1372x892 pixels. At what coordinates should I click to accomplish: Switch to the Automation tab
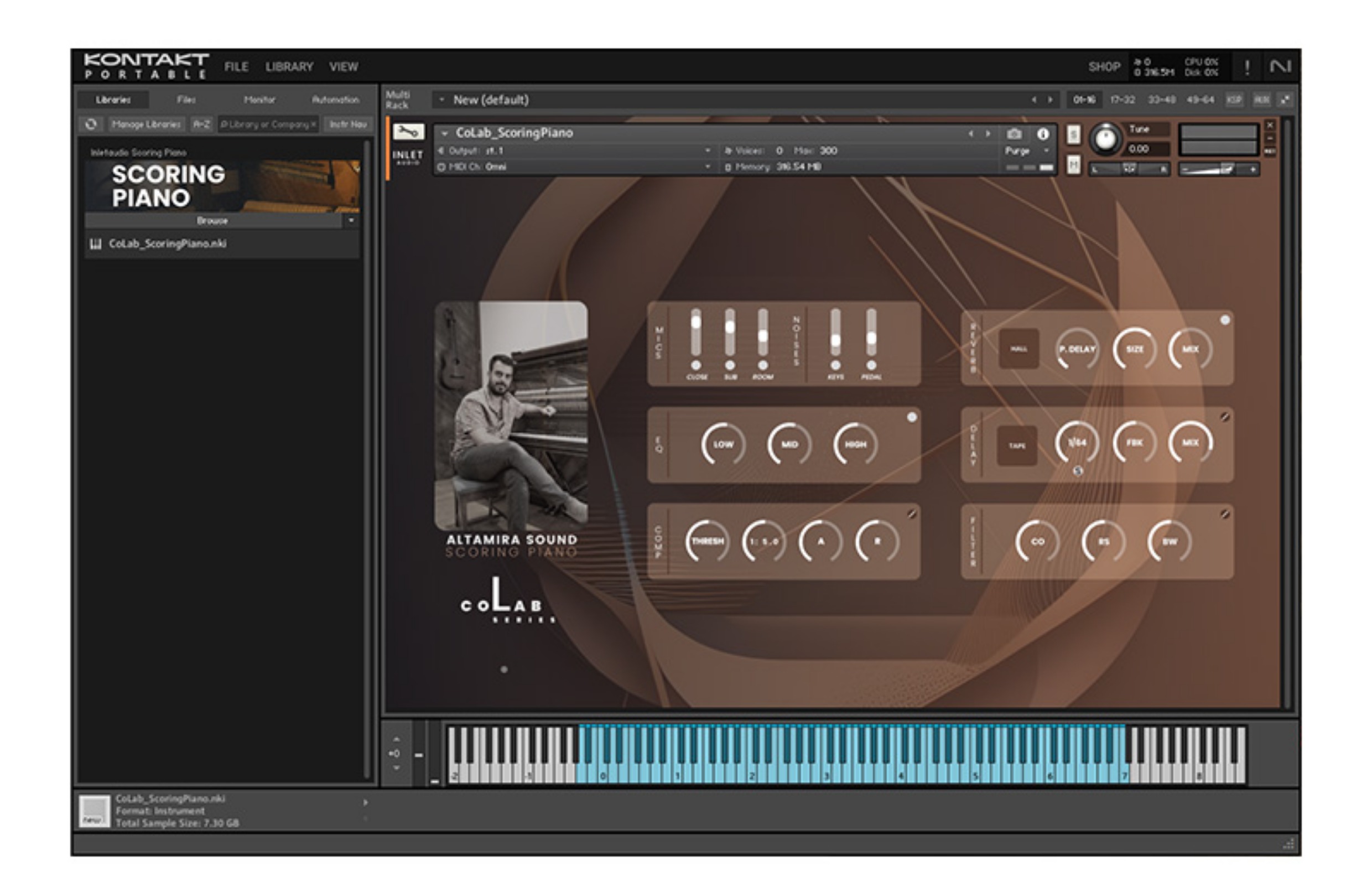335,100
